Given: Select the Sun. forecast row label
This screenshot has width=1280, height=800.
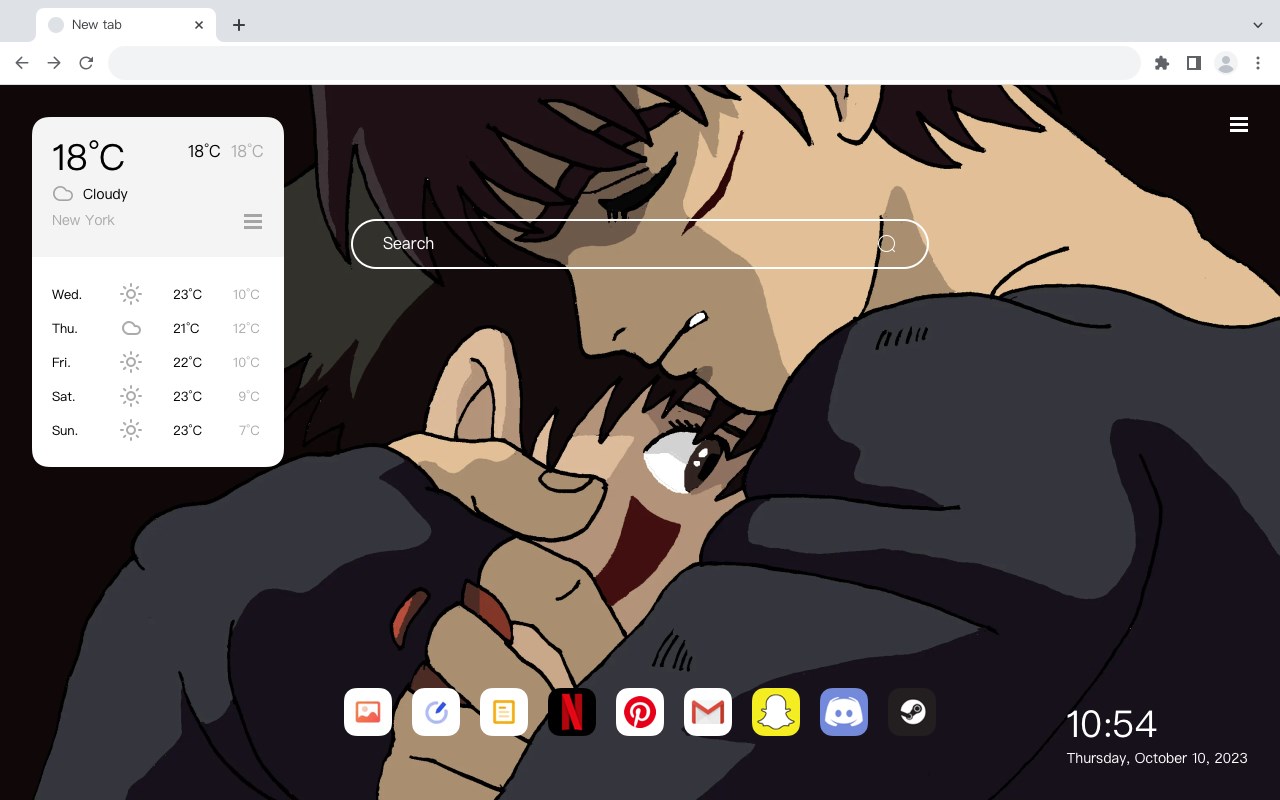Looking at the screenshot, I should (65, 430).
